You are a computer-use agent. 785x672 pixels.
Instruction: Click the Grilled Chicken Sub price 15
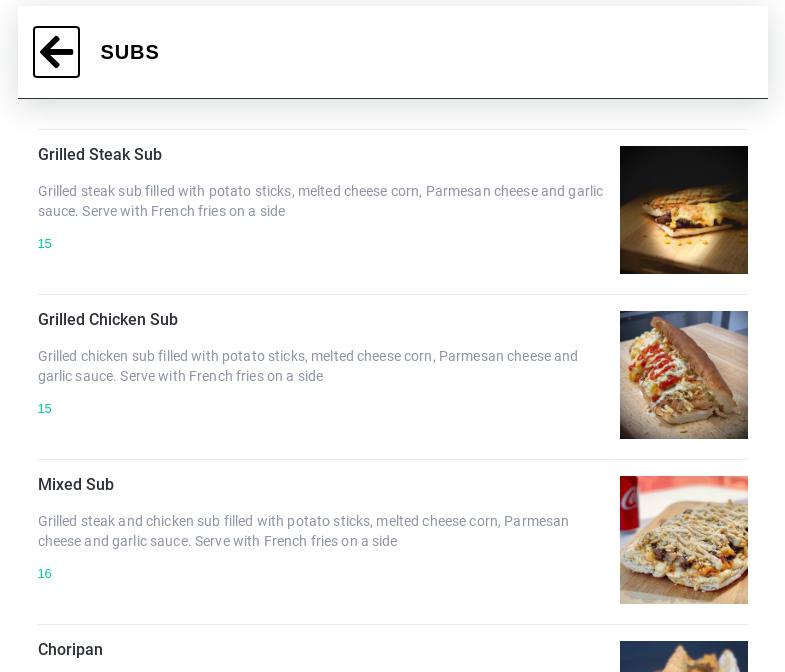click(45, 409)
